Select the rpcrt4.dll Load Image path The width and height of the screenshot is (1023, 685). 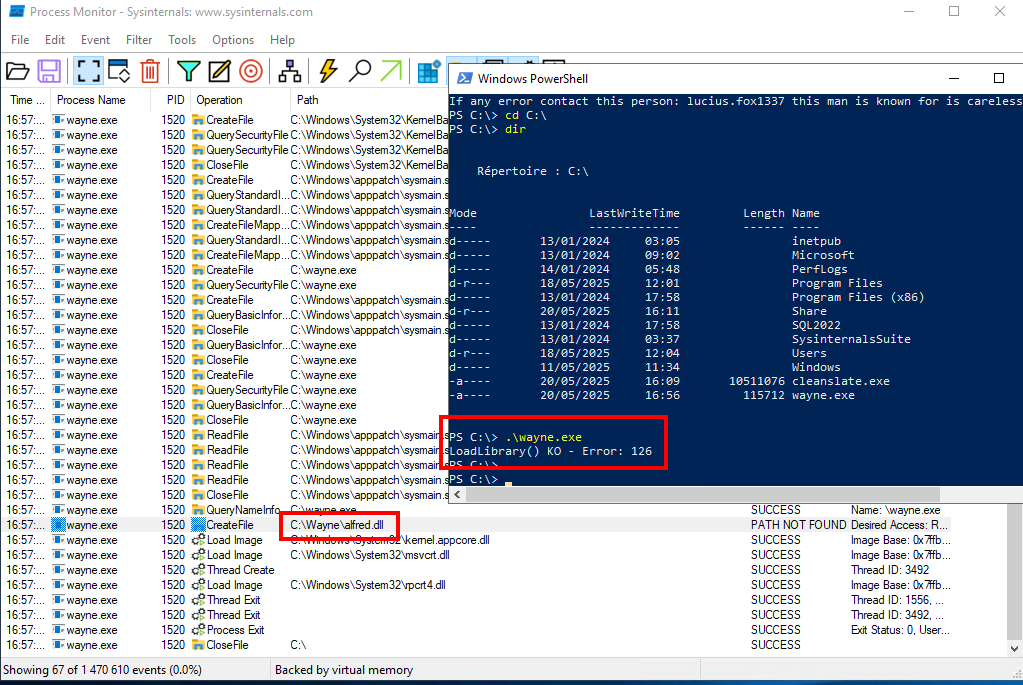[x=368, y=585]
